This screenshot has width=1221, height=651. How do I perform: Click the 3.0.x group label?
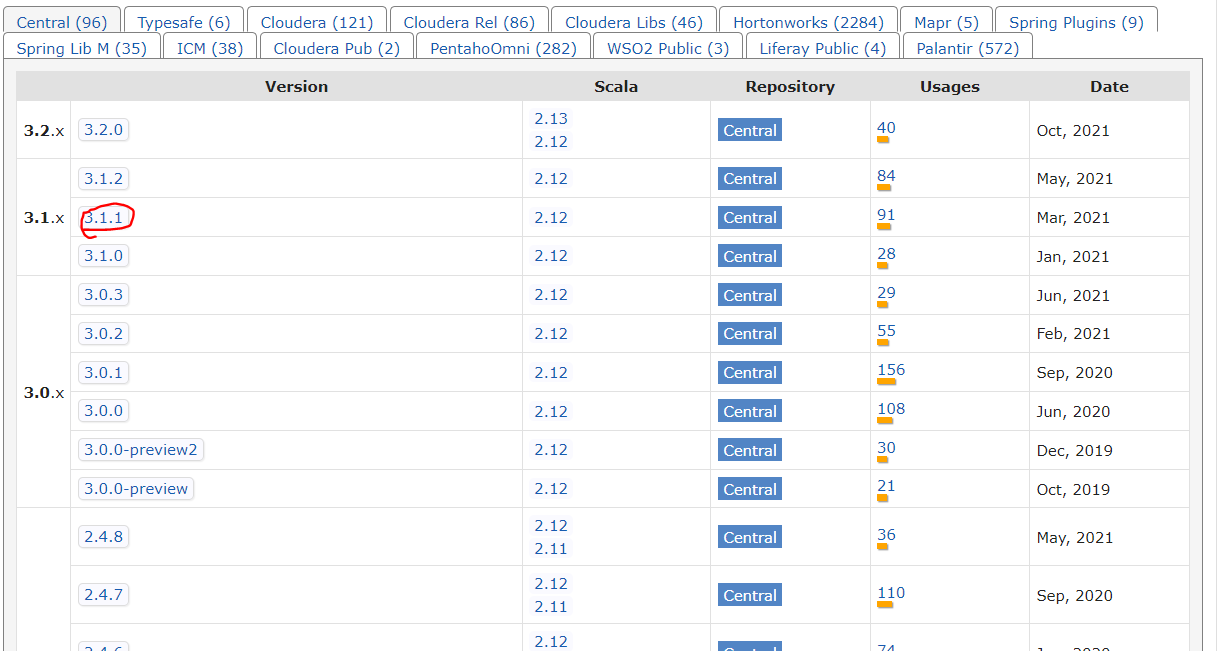click(44, 392)
